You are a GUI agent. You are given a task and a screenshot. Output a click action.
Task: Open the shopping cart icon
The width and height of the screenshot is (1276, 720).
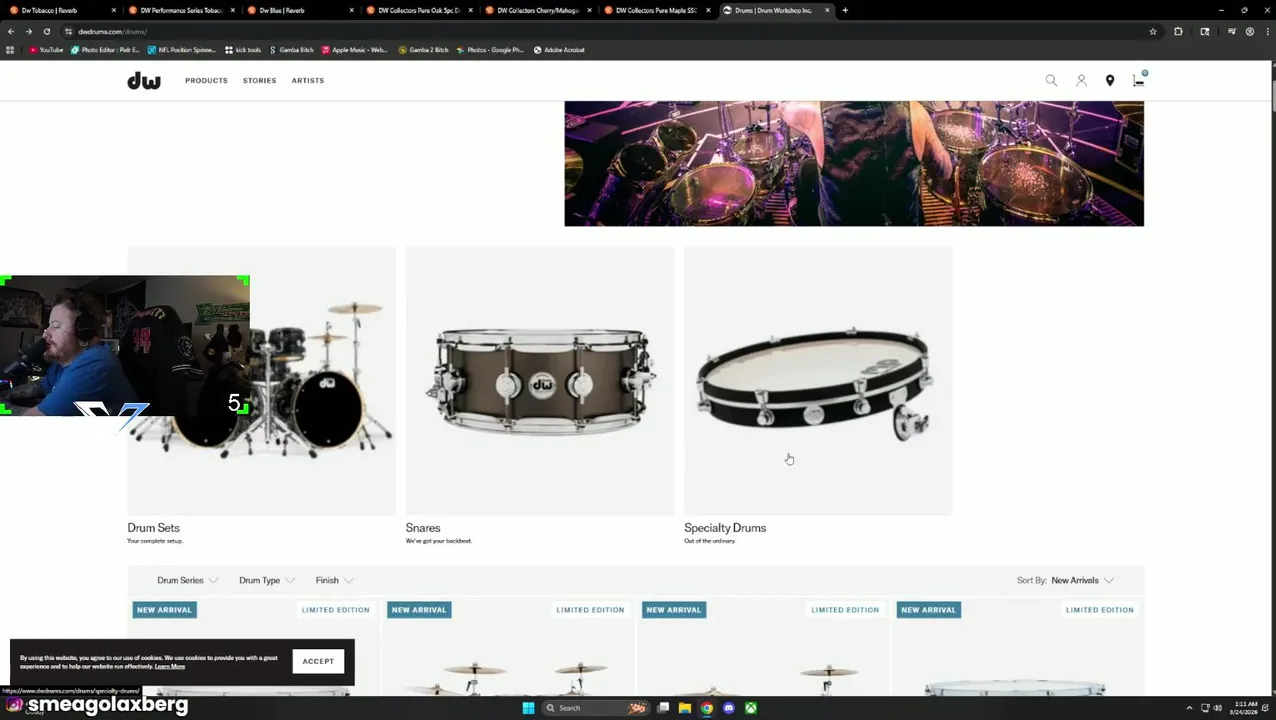(x=1139, y=80)
